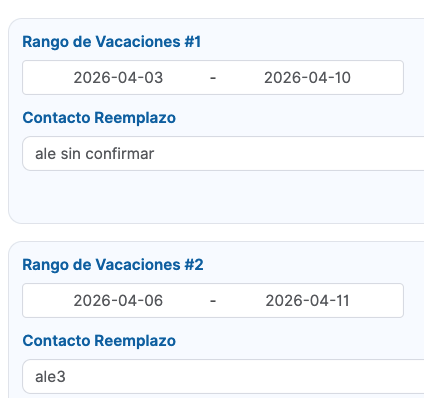
Task: Select the 2026-04-06 start date field
Action: click(118, 301)
